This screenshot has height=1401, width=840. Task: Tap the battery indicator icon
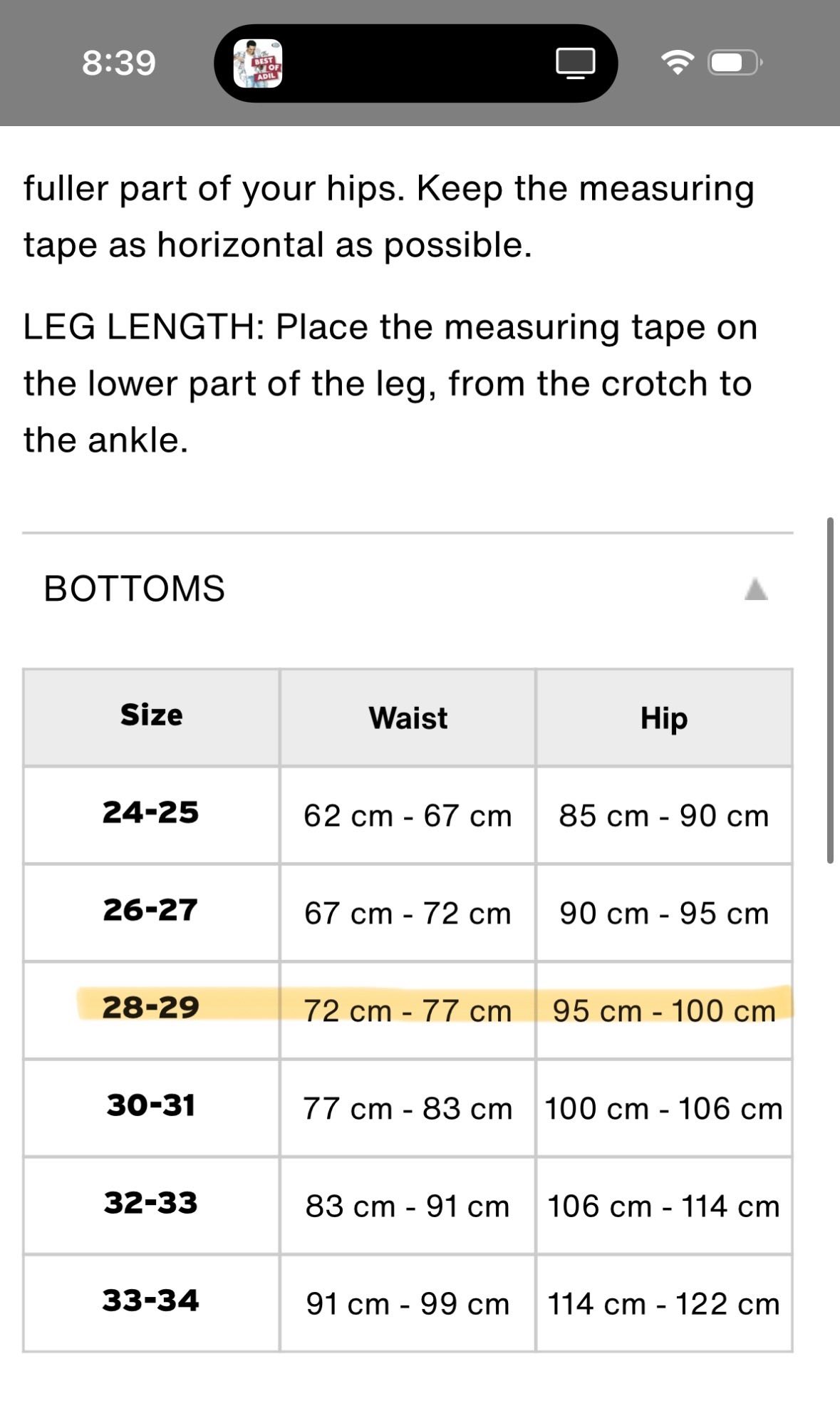[735, 63]
